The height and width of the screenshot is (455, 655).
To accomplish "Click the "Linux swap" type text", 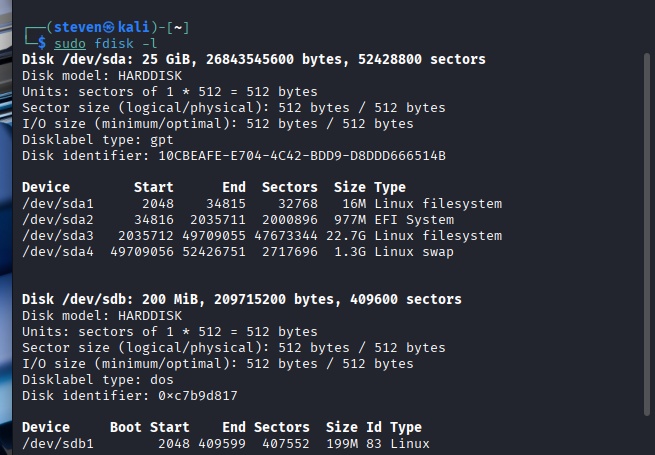I will pyautogui.click(x=414, y=251).
